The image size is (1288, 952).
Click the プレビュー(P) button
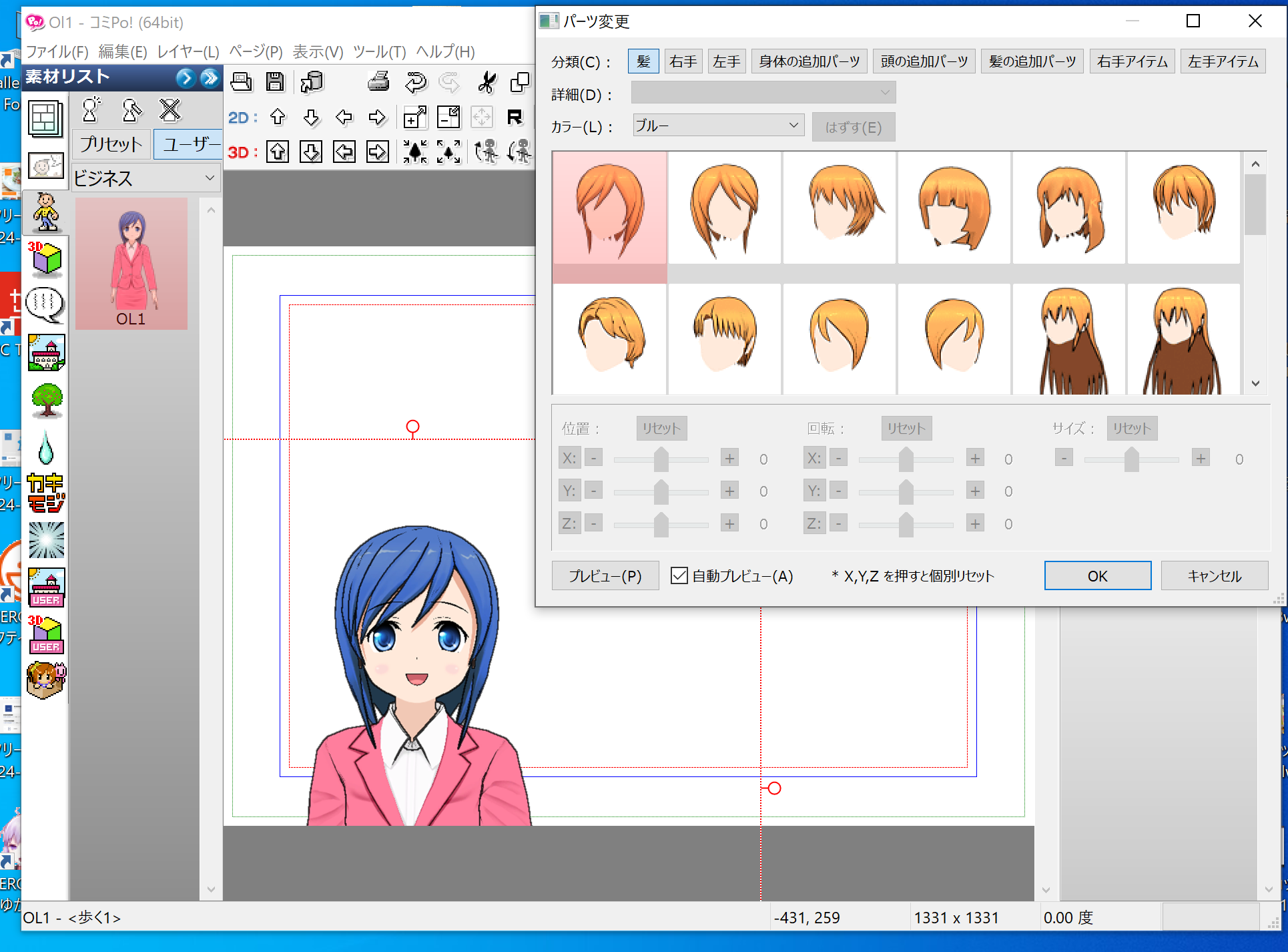(x=605, y=575)
